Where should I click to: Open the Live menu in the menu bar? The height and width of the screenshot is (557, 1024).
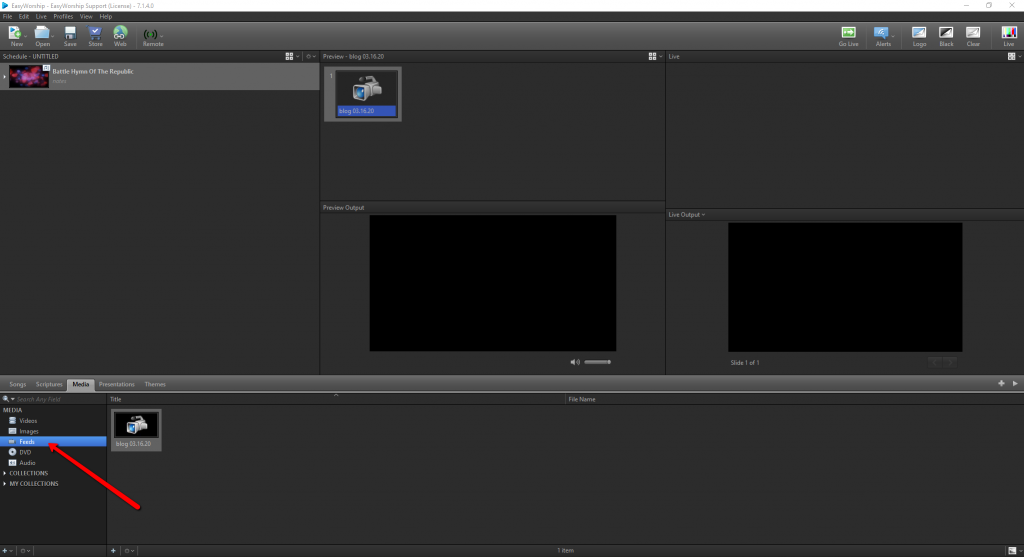click(41, 16)
